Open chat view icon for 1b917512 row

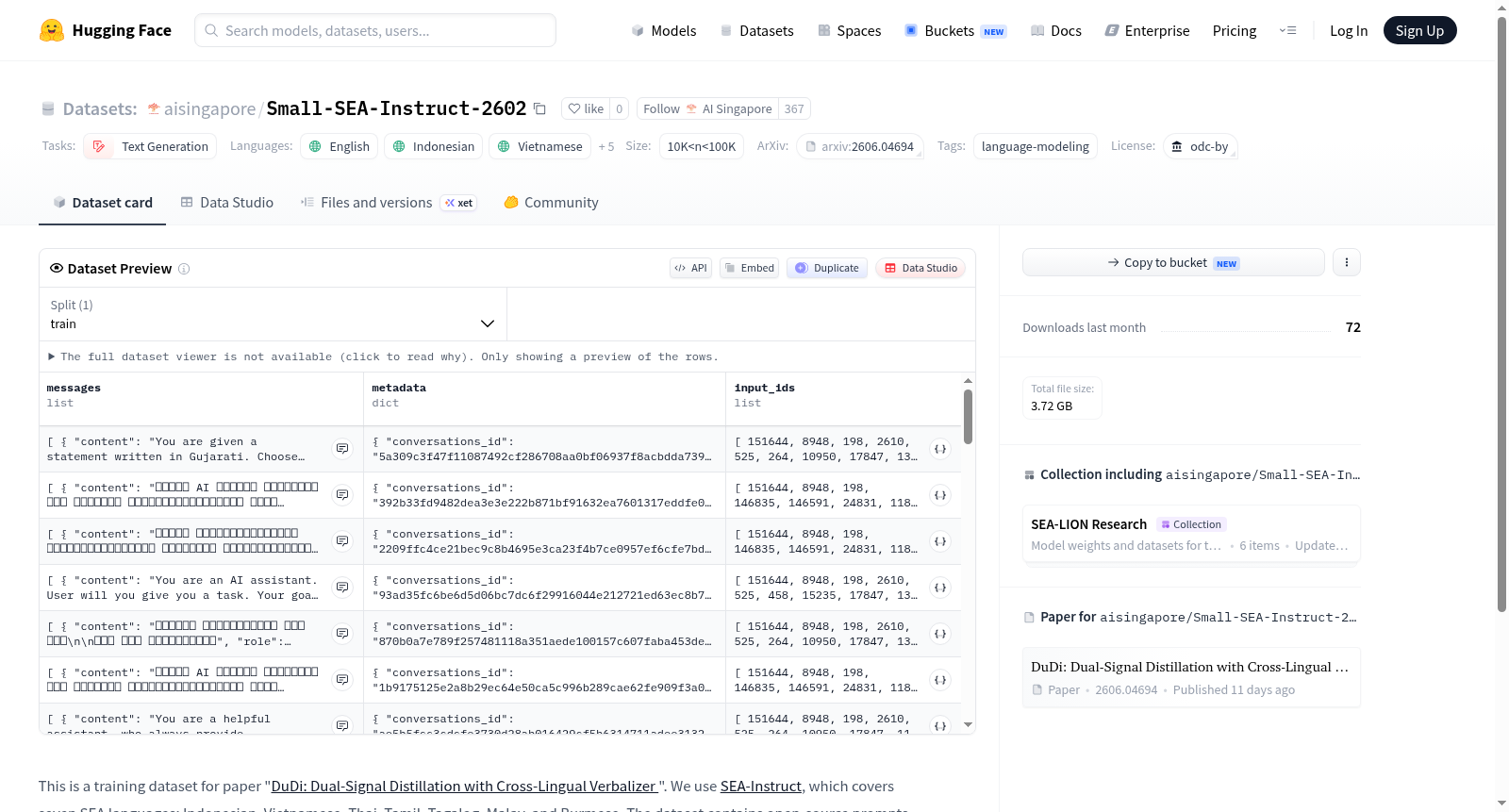point(342,680)
